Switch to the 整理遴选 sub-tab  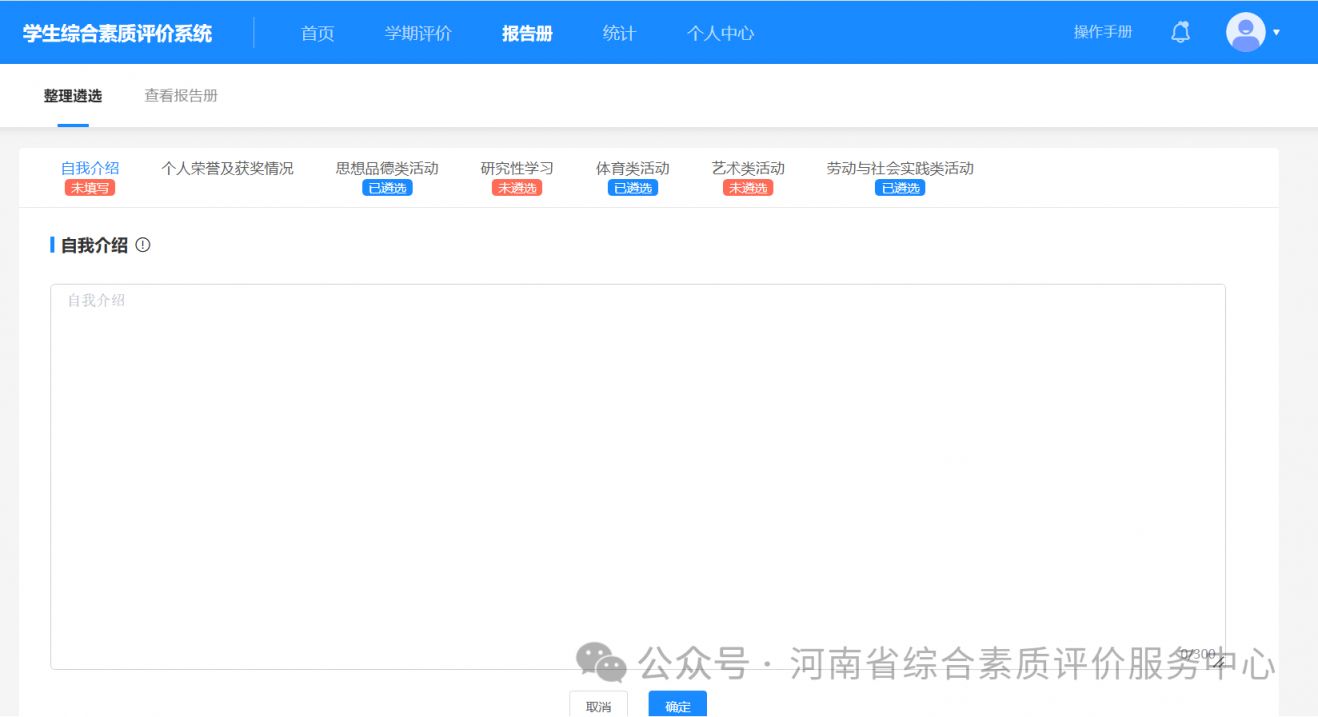tap(73, 96)
